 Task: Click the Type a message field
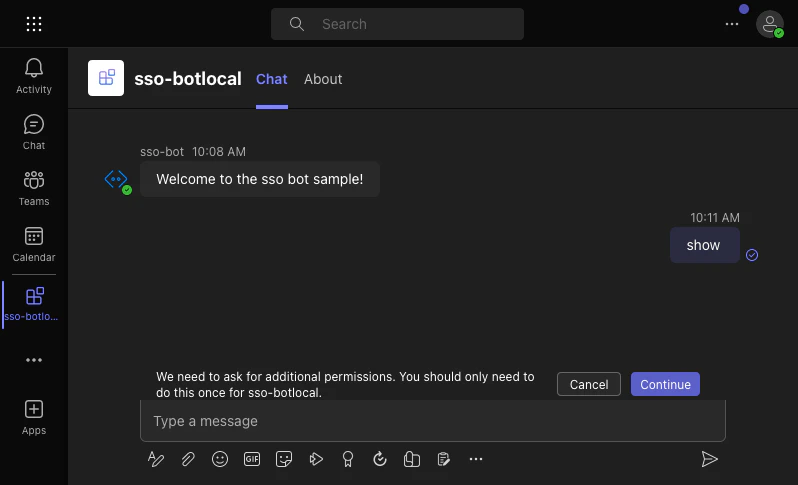point(433,421)
